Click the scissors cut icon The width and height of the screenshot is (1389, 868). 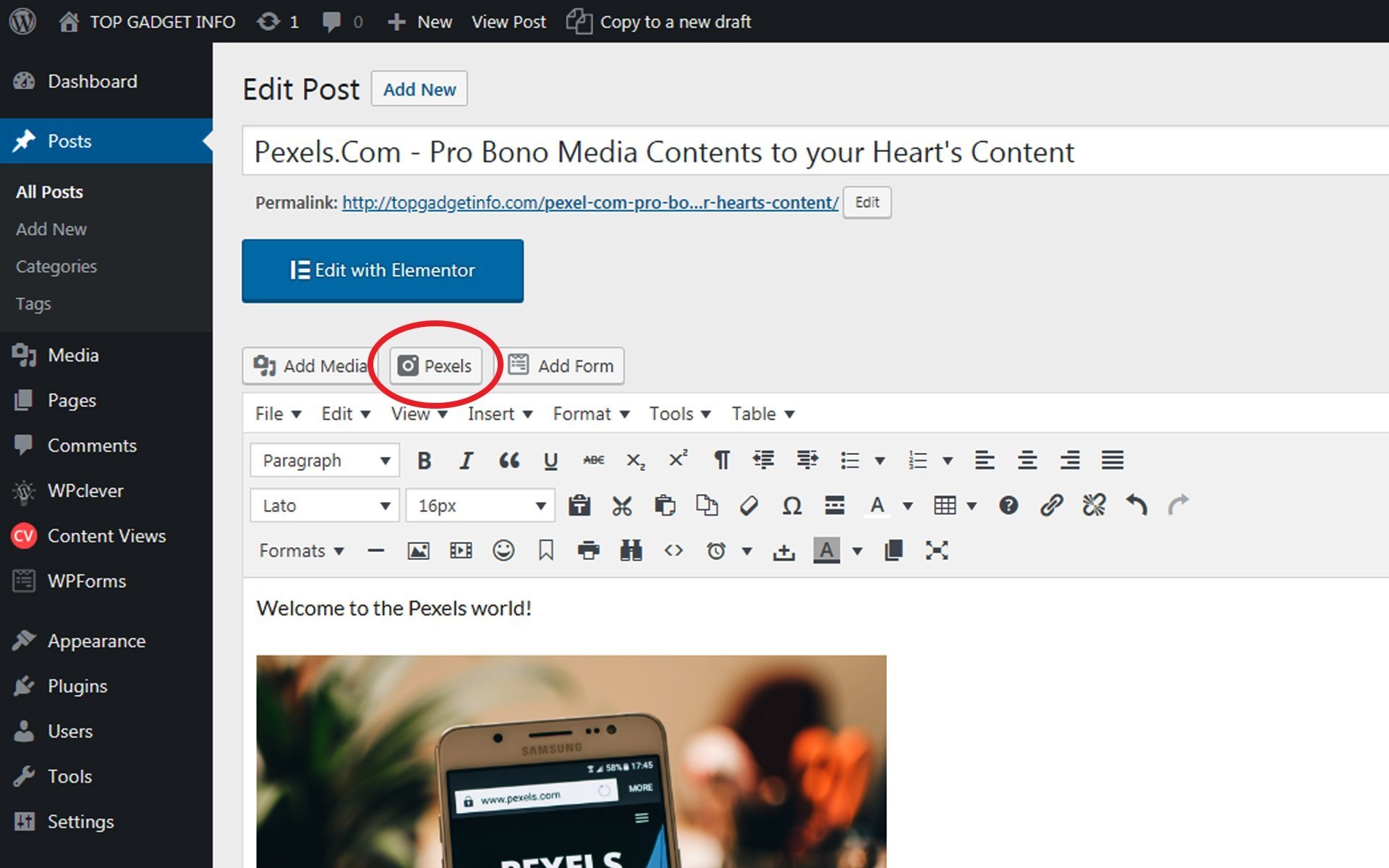pos(622,506)
